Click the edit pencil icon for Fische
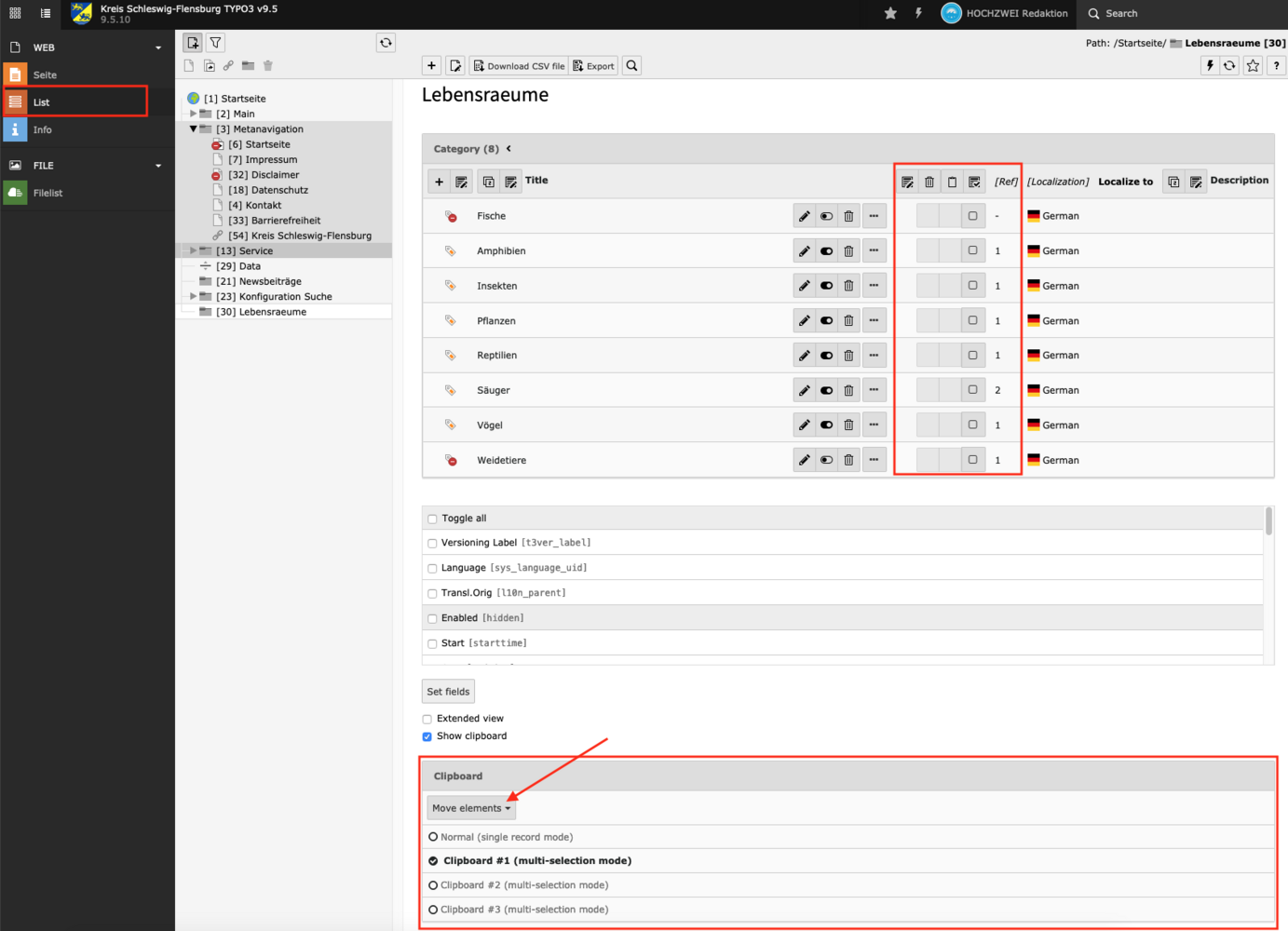1288x931 pixels. point(804,216)
